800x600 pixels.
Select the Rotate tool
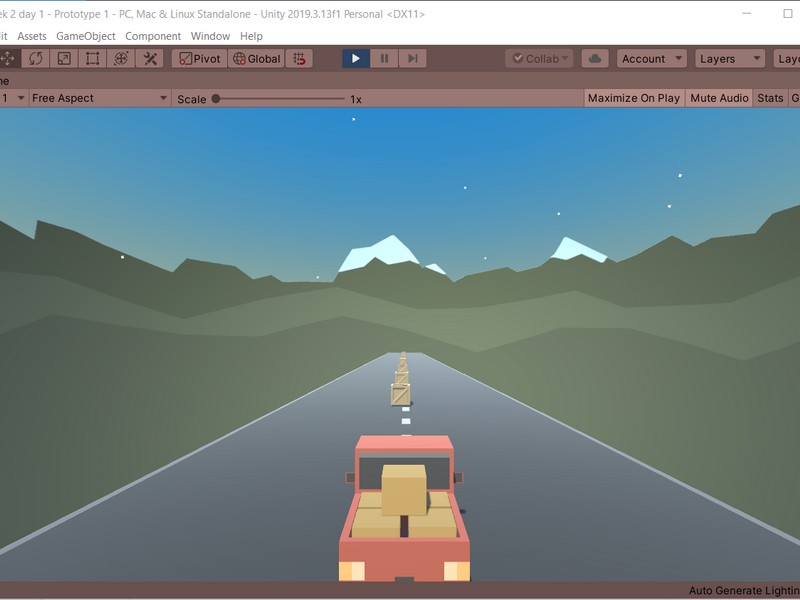[34, 58]
